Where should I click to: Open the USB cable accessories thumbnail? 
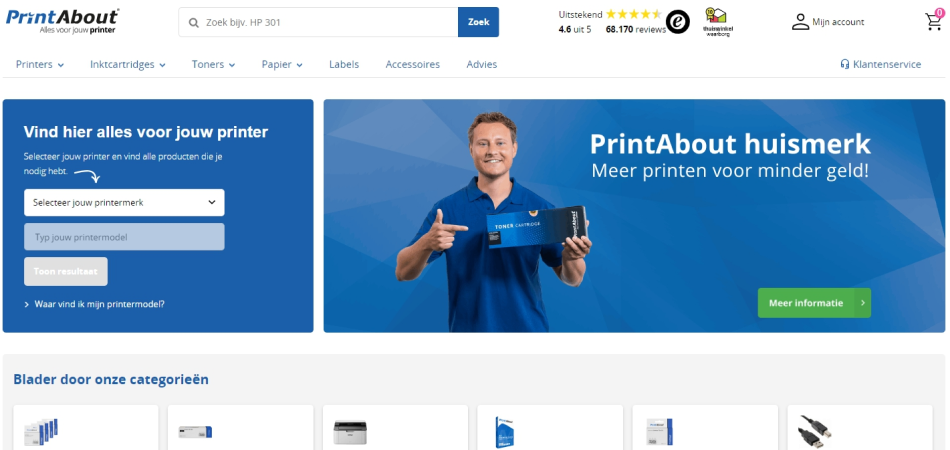(815, 432)
